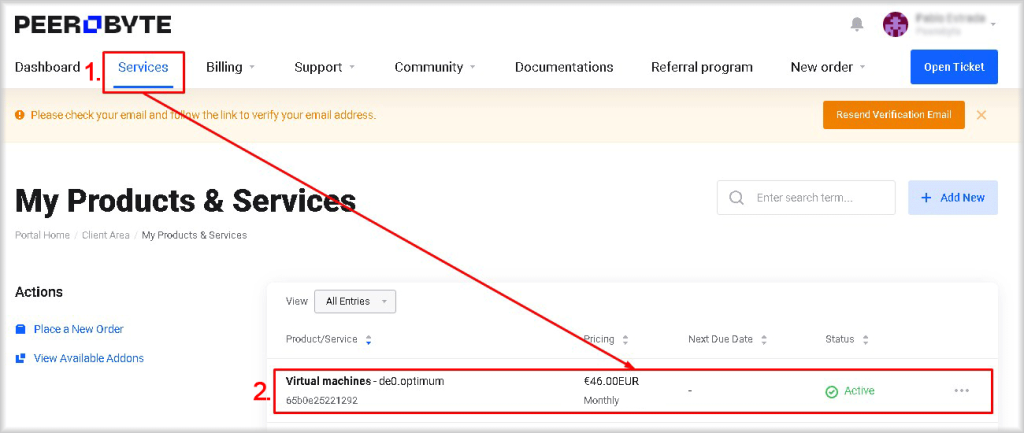Viewport: 1024px width, 433px height.
Task: Go to Client Area breadcrumb
Action: coord(106,235)
